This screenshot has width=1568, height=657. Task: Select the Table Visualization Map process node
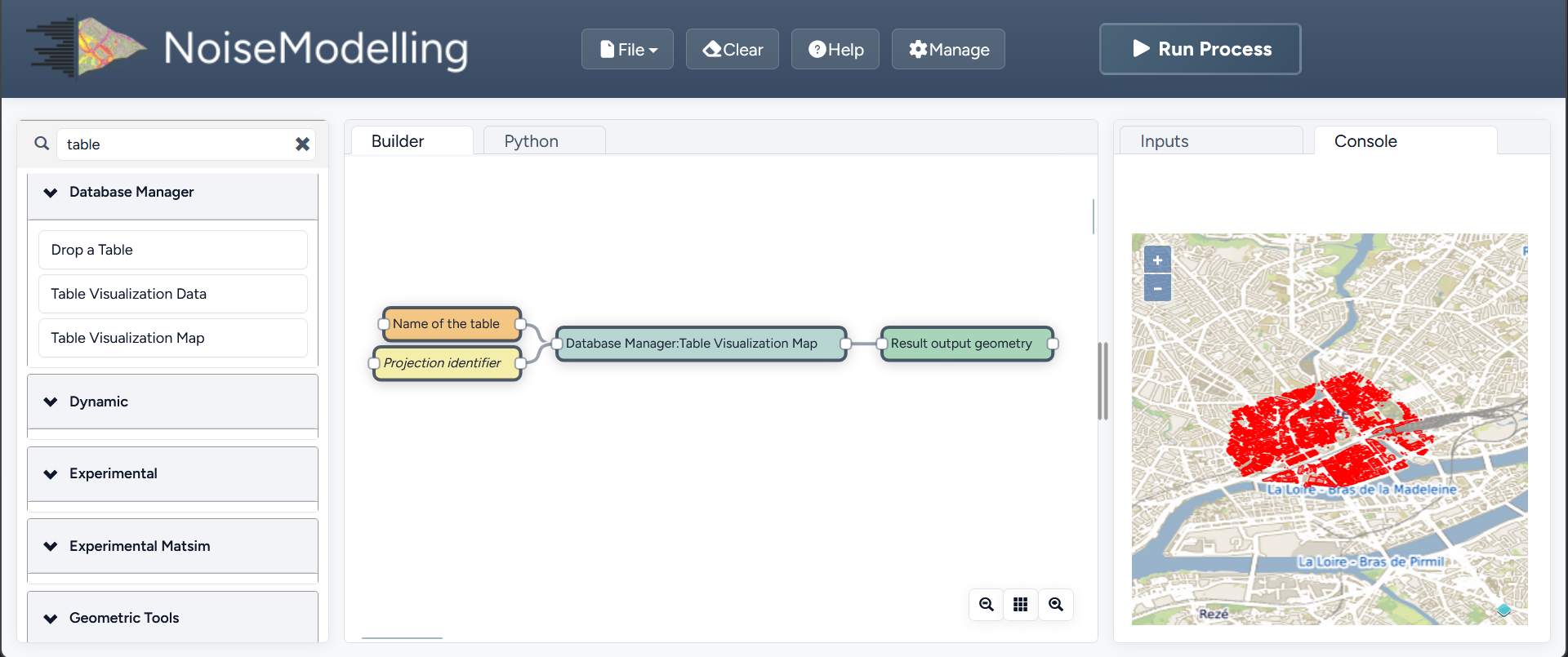click(x=701, y=344)
